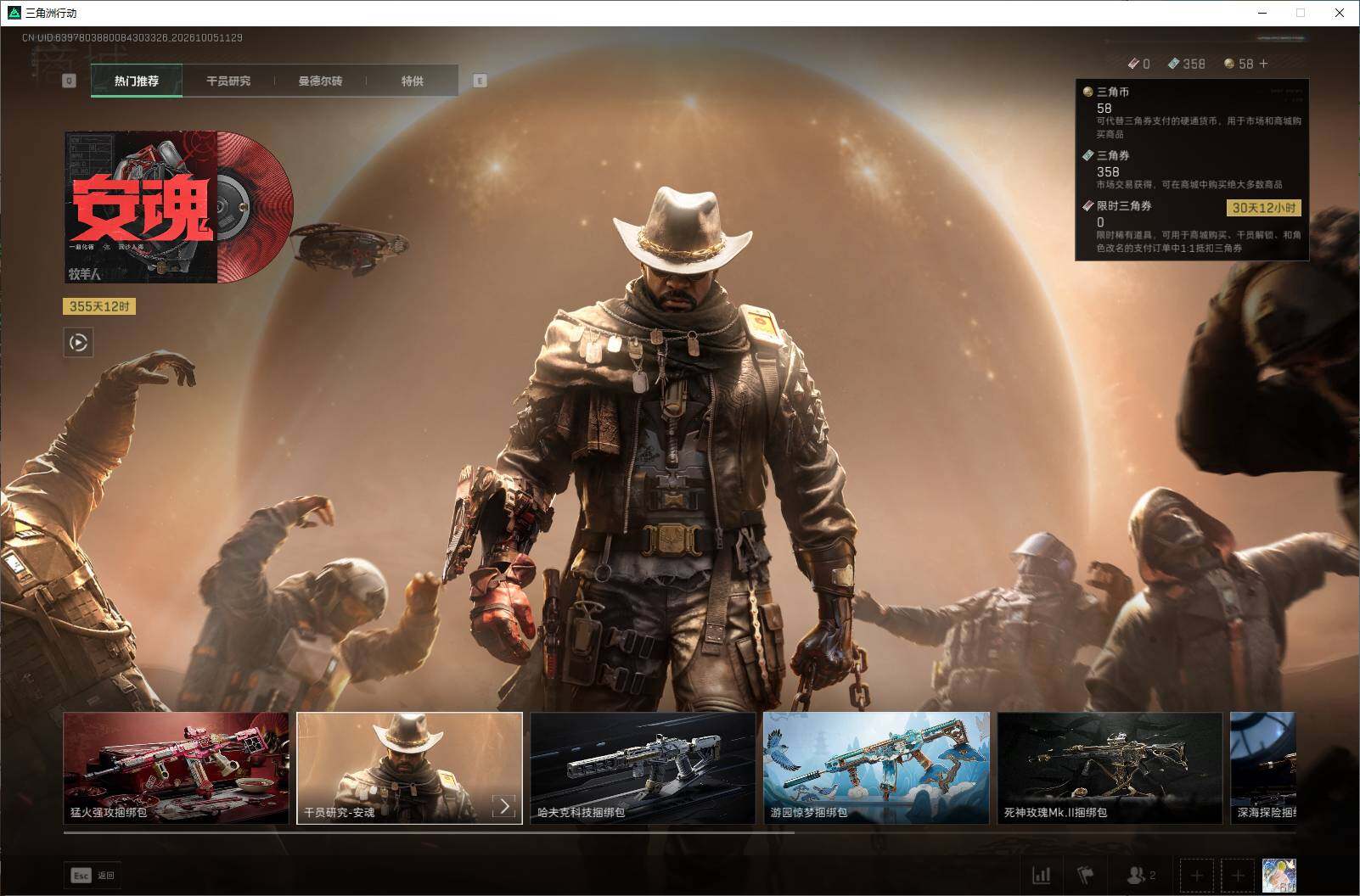Open the 安魂 牧羊人 album banner
1360x896 pixels.
coord(178,207)
